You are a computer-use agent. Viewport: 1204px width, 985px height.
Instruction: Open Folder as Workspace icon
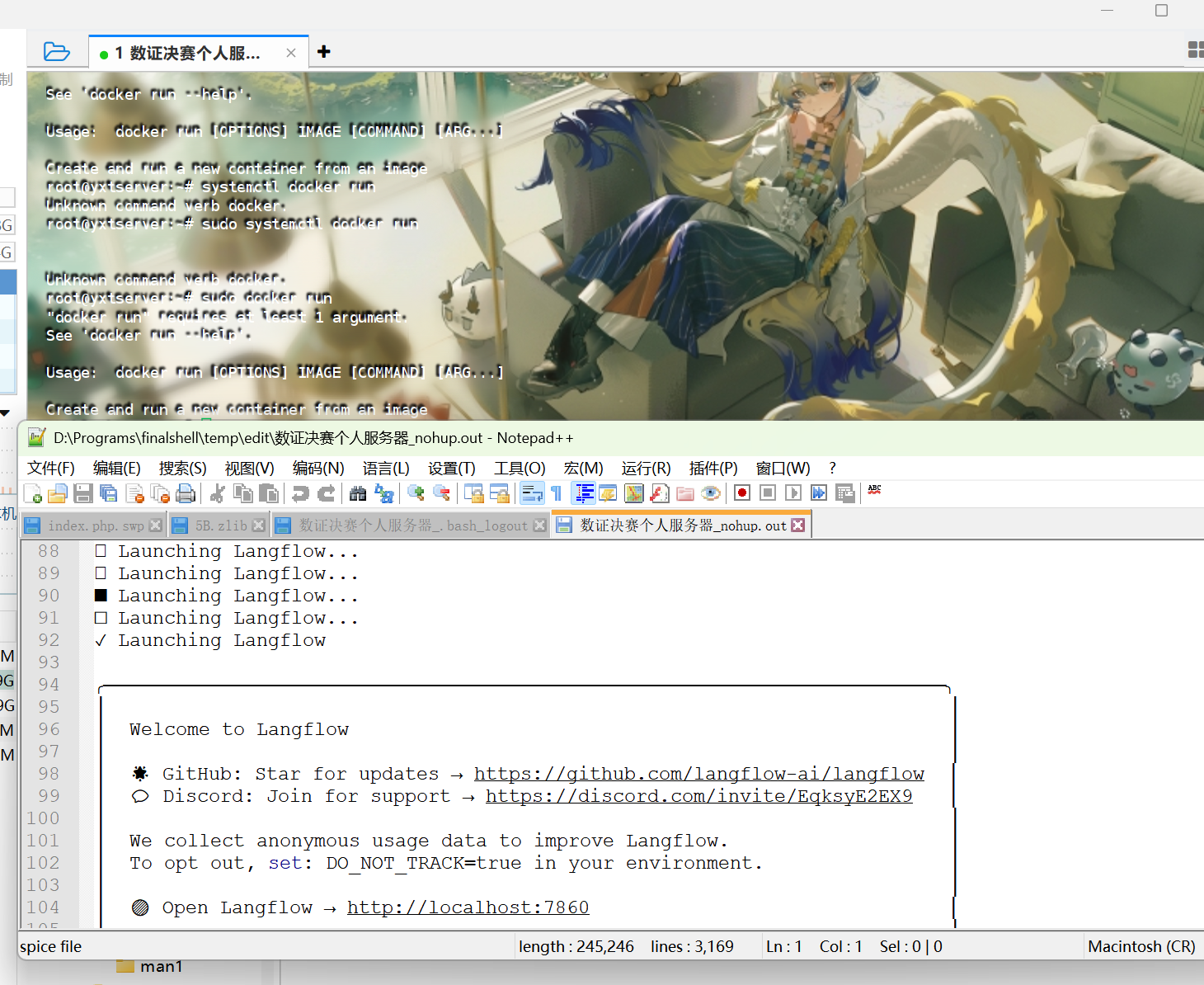[685, 493]
